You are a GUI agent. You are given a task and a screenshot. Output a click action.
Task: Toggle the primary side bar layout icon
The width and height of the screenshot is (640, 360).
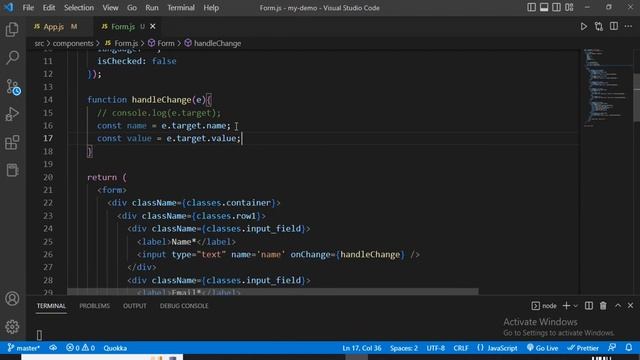(531, 7)
